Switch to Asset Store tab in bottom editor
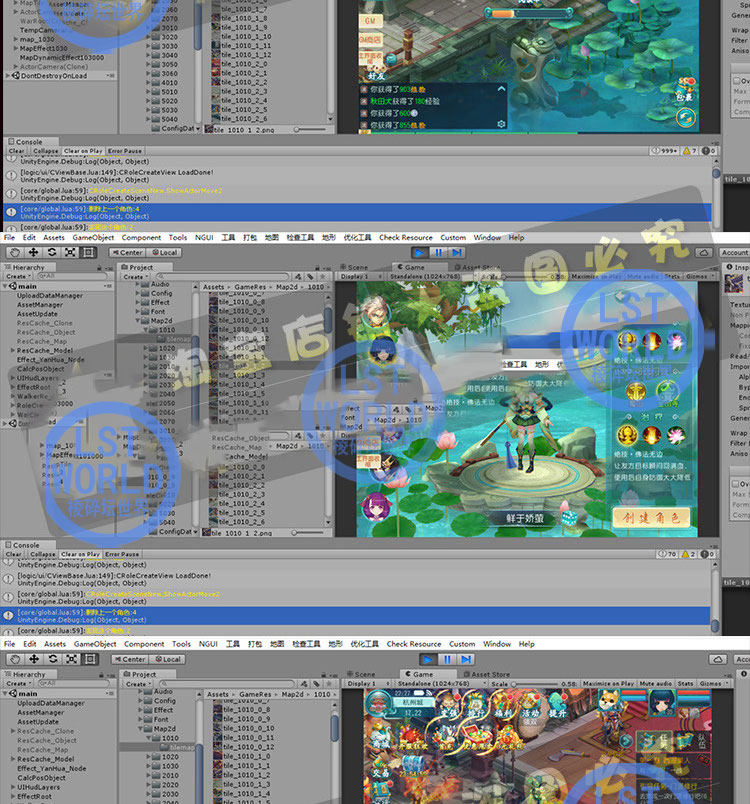Screen dimensions: 750x804 [x=487, y=674]
